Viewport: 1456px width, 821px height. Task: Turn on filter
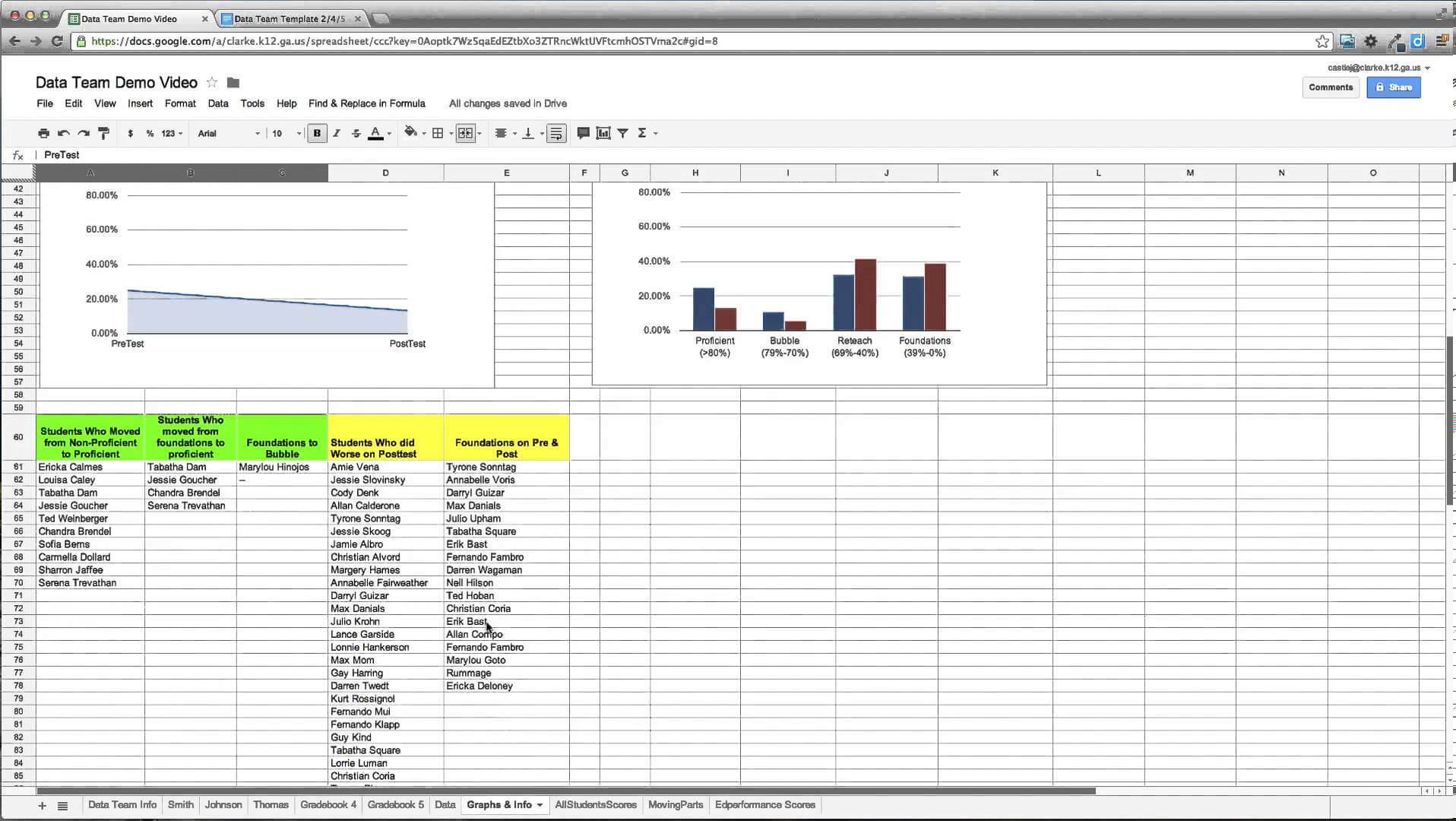(622, 133)
